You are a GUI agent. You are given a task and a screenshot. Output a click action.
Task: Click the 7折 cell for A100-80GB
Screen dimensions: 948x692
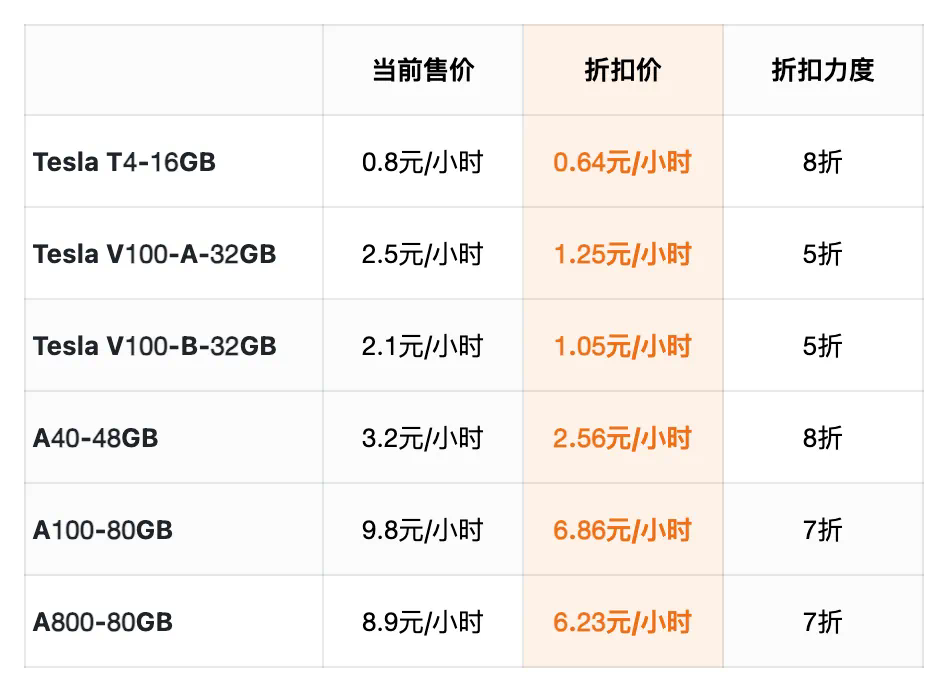tap(822, 530)
